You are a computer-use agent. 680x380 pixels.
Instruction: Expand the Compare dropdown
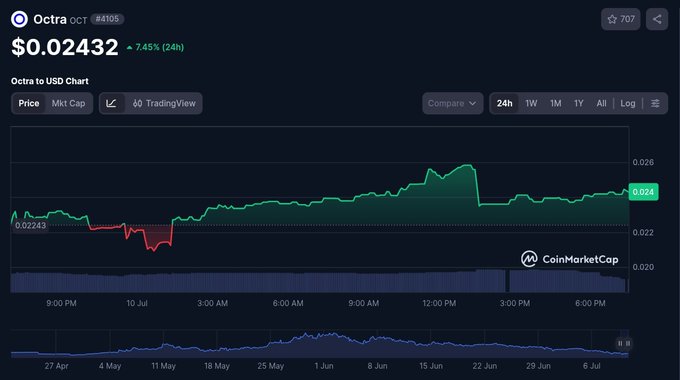click(452, 103)
